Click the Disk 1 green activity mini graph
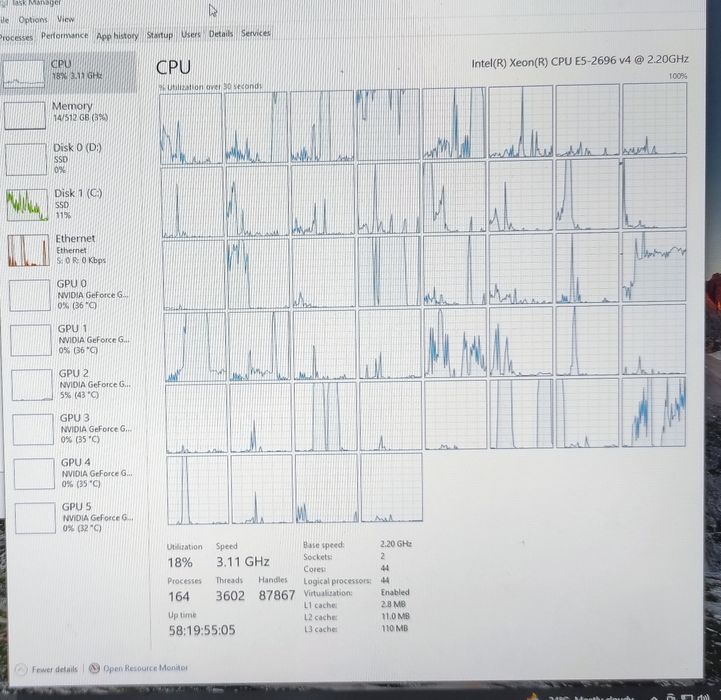 pyautogui.click(x=27, y=205)
